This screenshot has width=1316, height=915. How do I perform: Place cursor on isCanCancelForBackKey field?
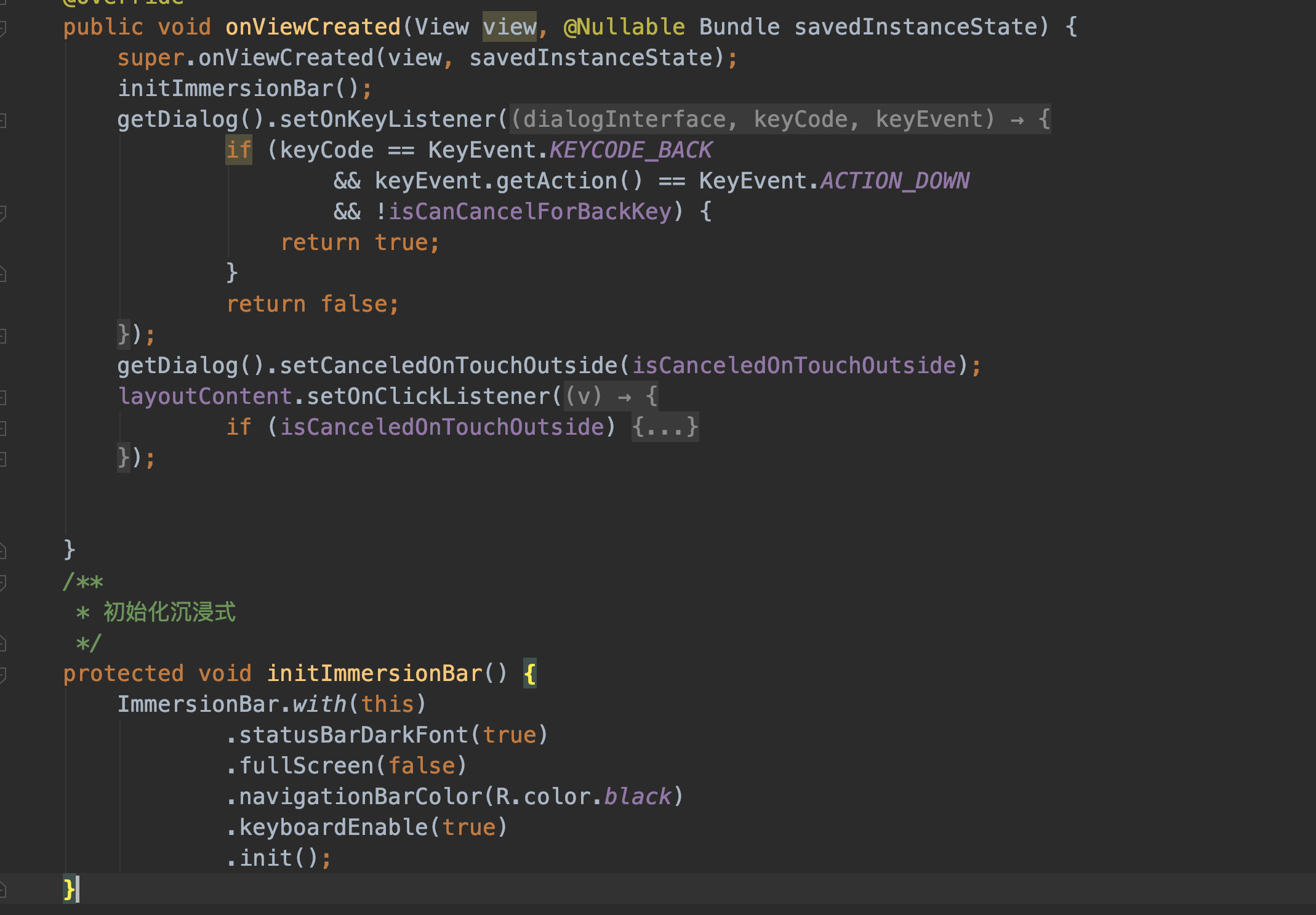tap(529, 212)
